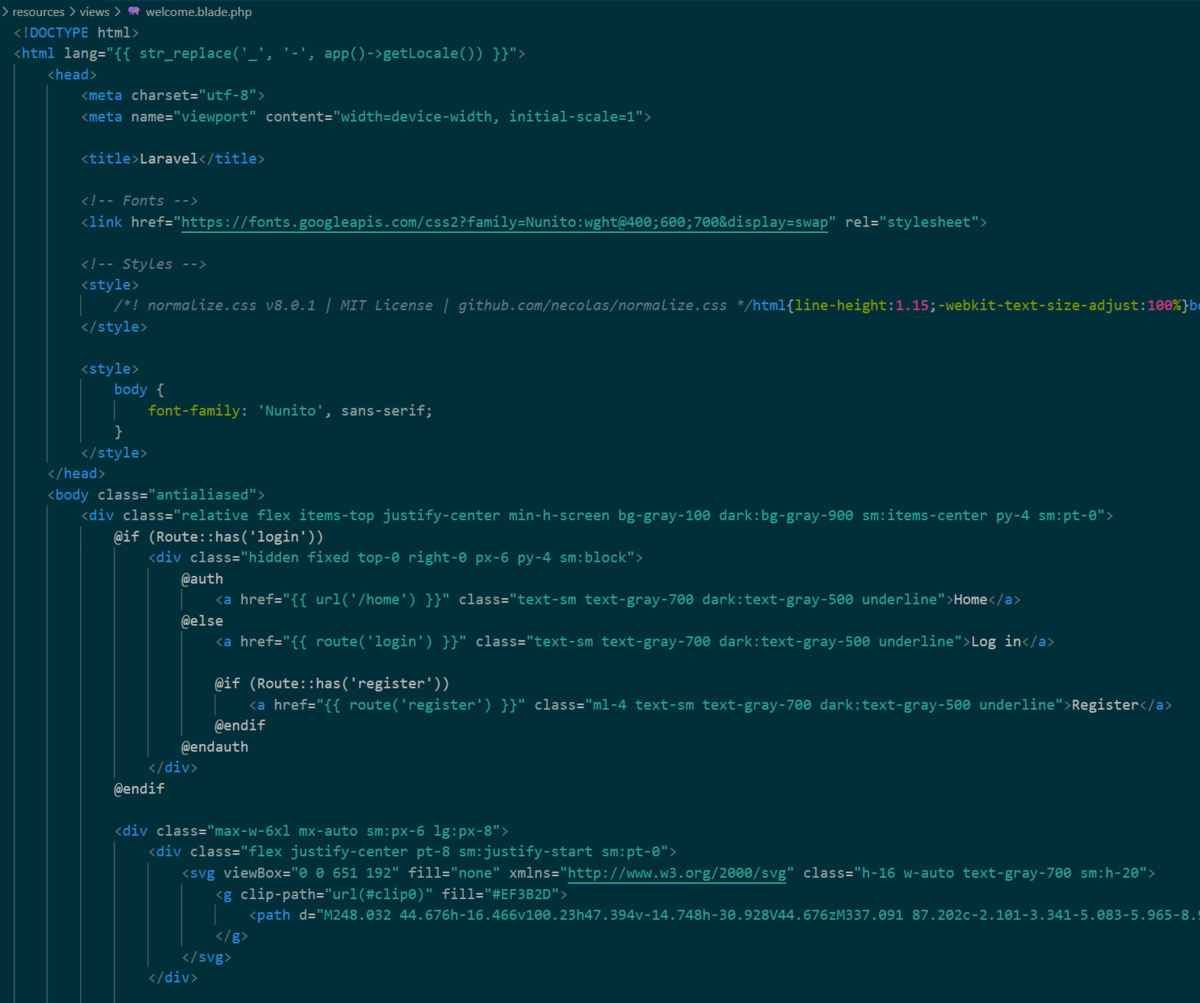Click the @if (Route::has('login')) directive

(219, 536)
